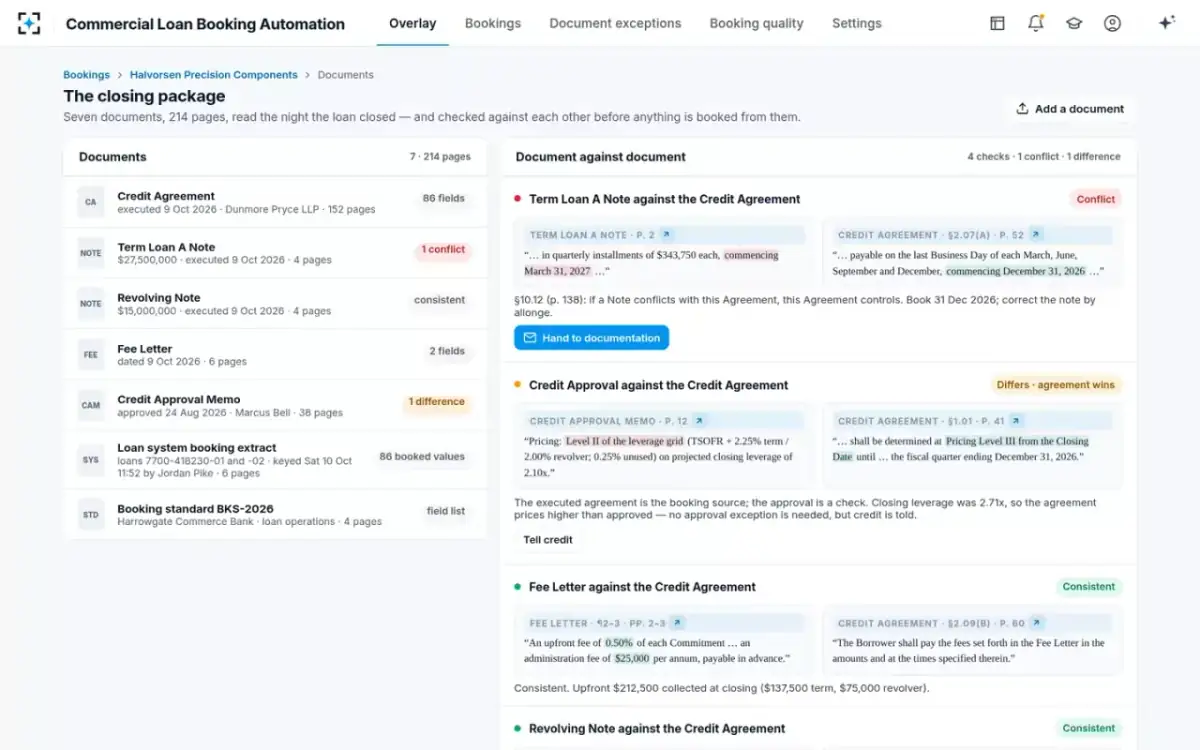The height and width of the screenshot is (750, 1200).
Task: Click the 7 · 214 pages summary
Action: (x=440, y=157)
